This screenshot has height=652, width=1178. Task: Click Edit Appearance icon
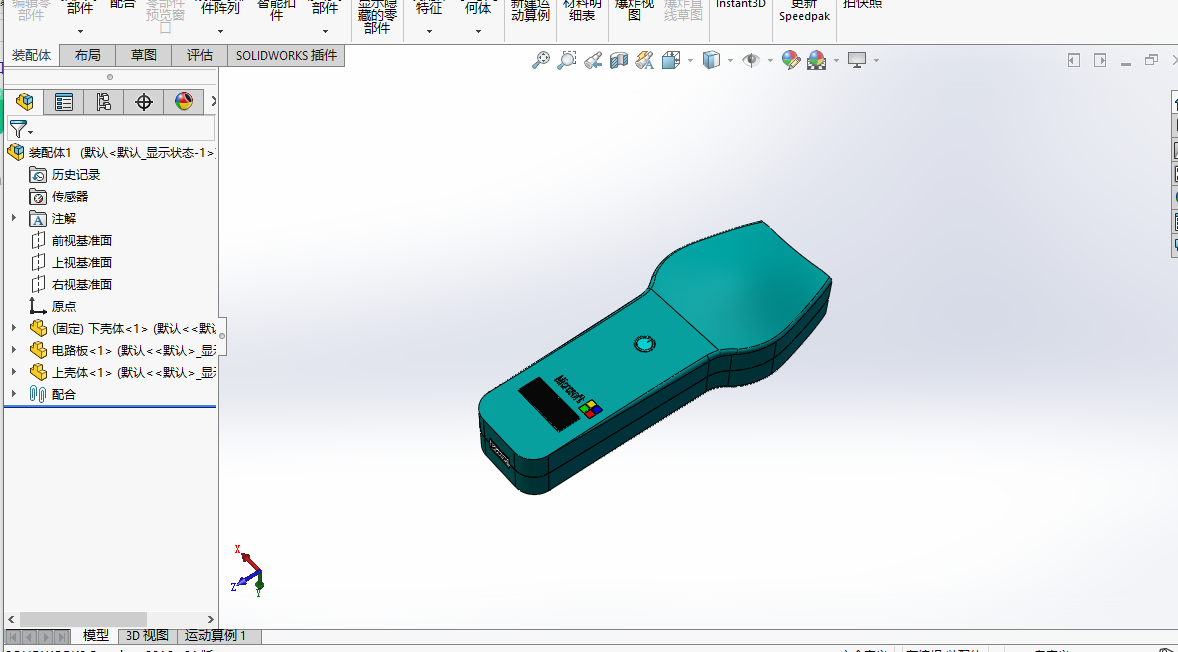tap(790, 60)
